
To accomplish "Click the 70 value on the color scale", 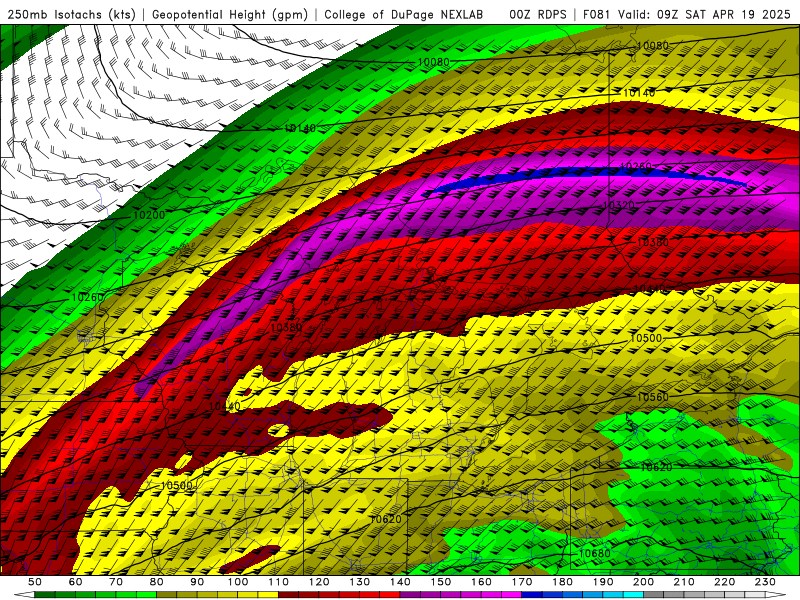I will 116,582.
